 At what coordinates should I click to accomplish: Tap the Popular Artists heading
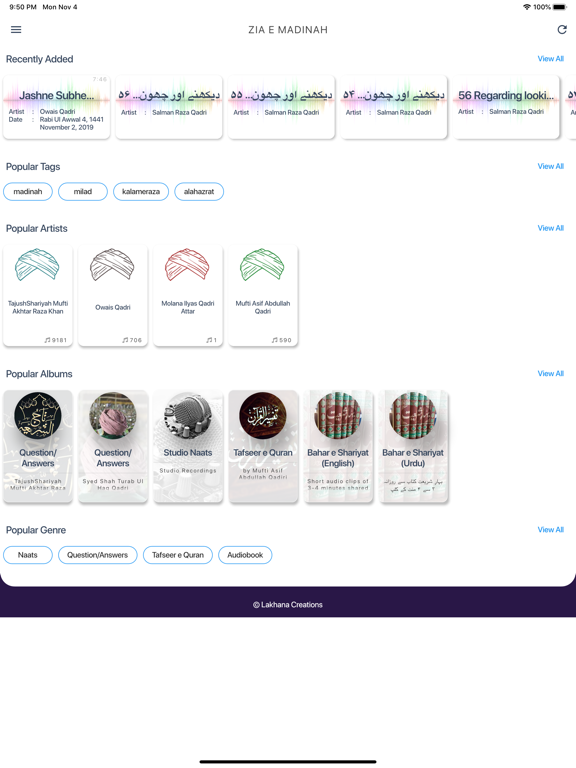tap(37, 229)
